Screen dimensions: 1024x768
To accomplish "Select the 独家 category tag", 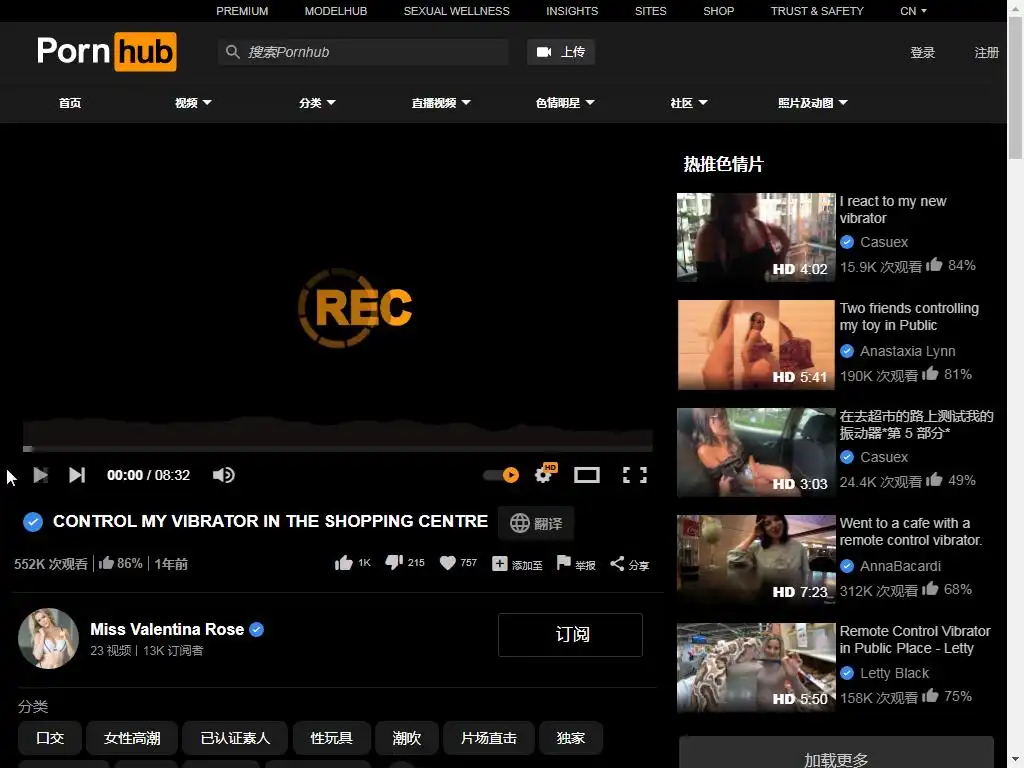I will (571, 738).
